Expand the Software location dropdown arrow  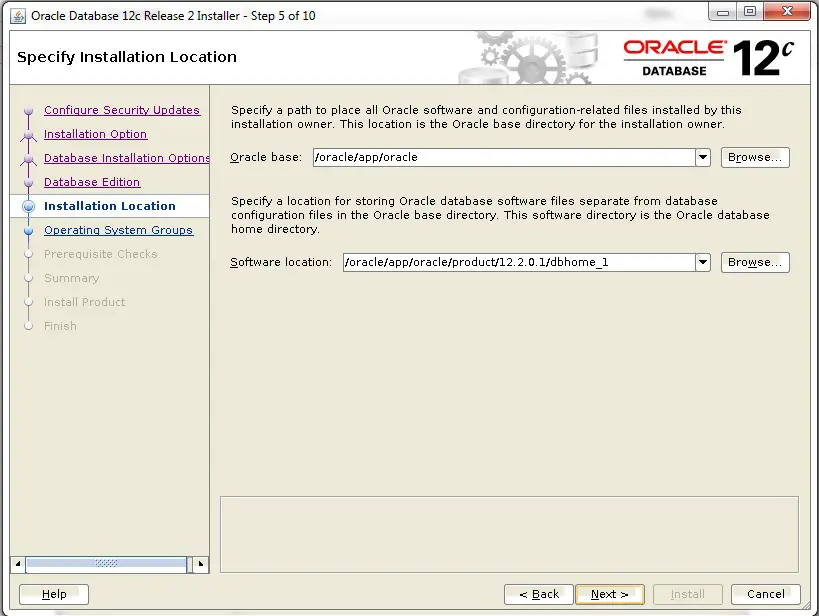703,262
